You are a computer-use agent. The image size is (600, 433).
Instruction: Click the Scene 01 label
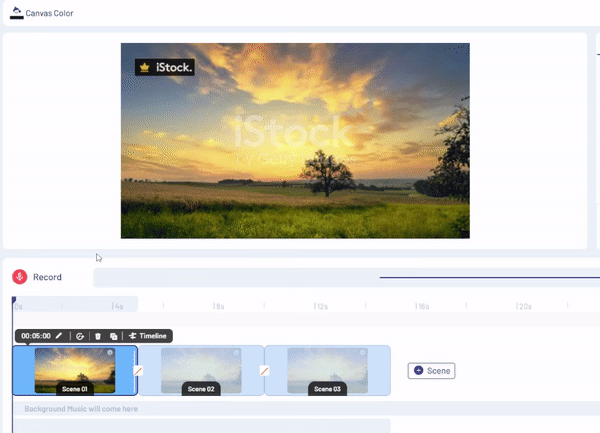[x=75, y=389]
